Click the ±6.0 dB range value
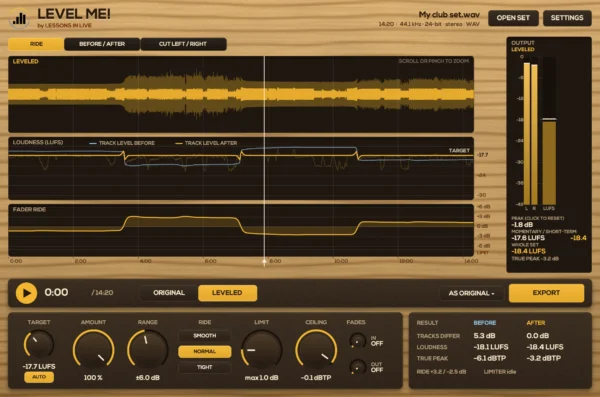This screenshot has height=397, width=600. 148,377
